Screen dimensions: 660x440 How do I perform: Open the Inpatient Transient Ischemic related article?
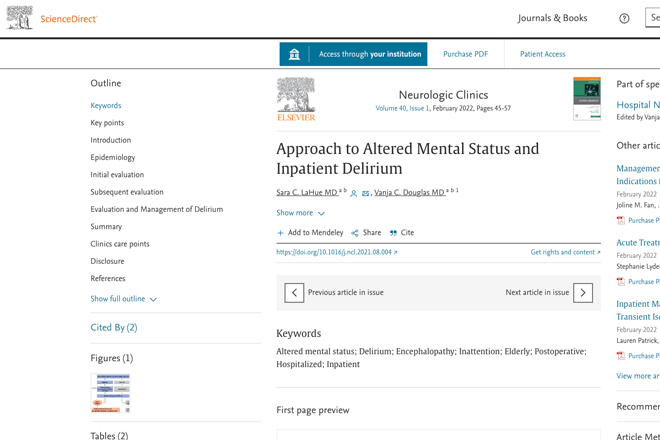click(x=638, y=310)
